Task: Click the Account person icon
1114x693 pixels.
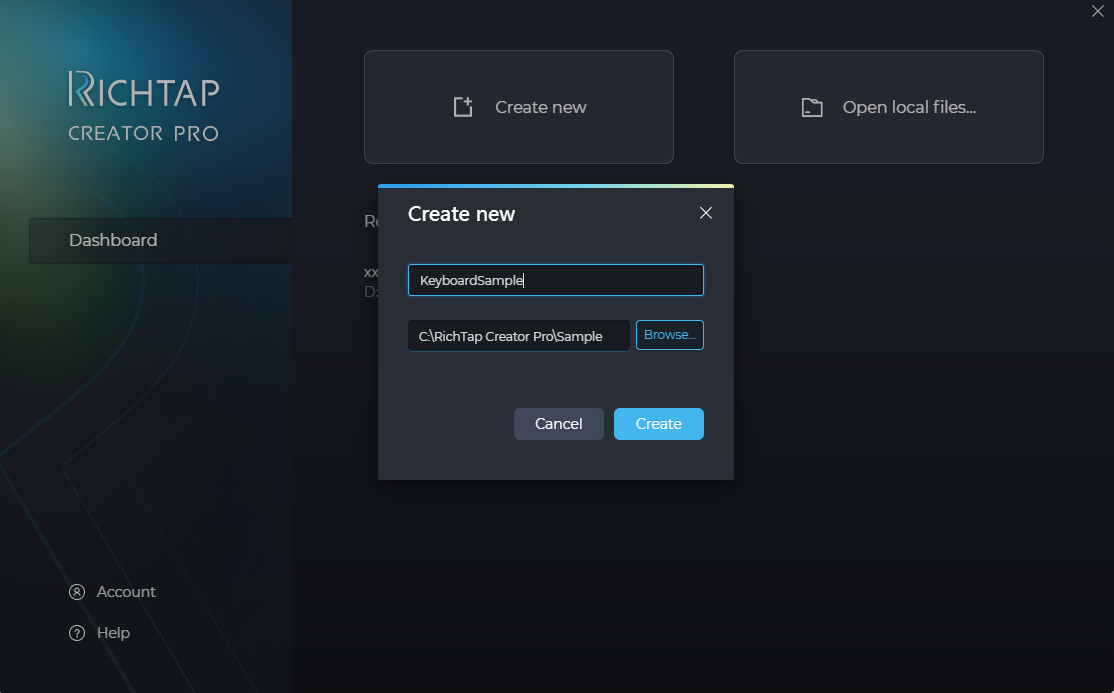Action: pos(77,592)
